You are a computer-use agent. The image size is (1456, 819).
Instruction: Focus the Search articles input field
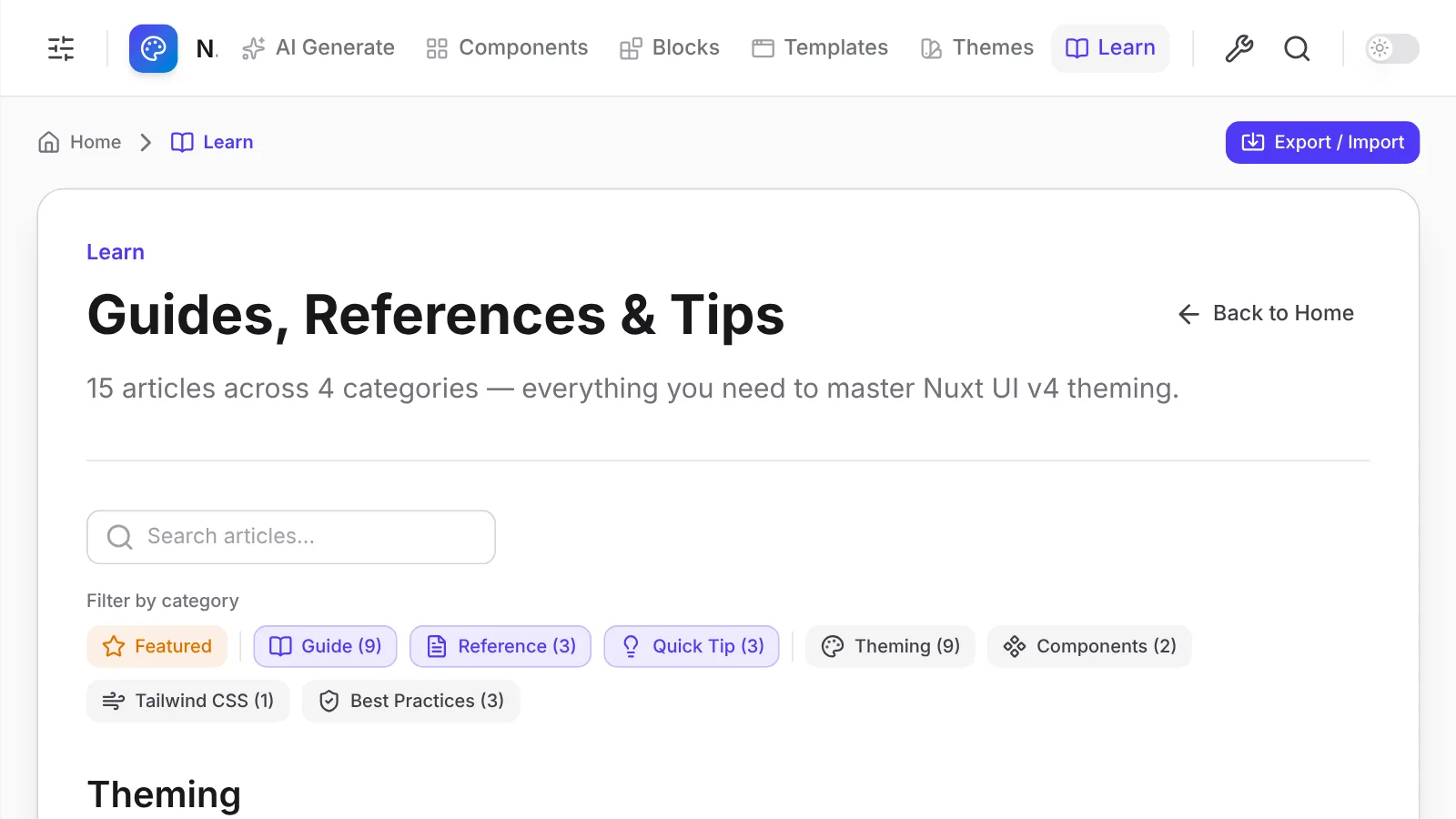[x=291, y=537]
